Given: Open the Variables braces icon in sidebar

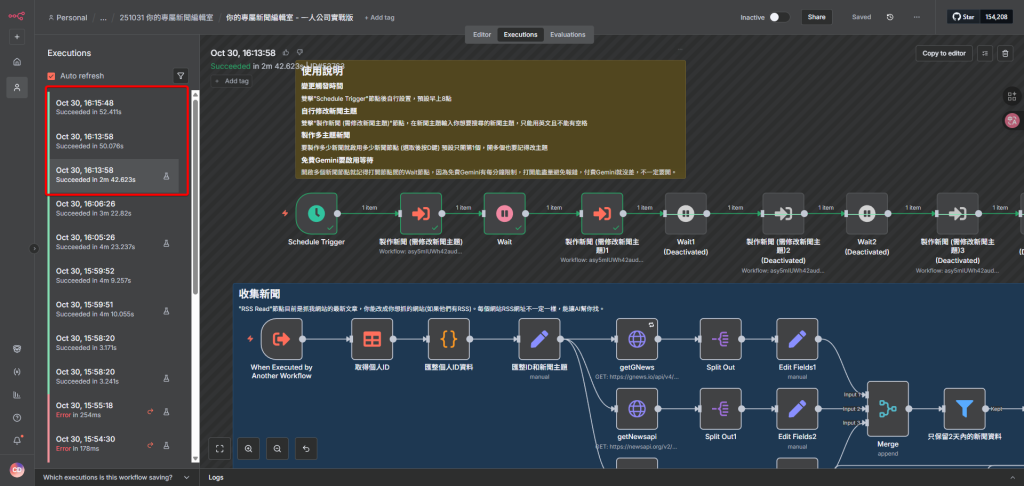Looking at the screenshot, I should pyautogui.click(x=17, y=372).
